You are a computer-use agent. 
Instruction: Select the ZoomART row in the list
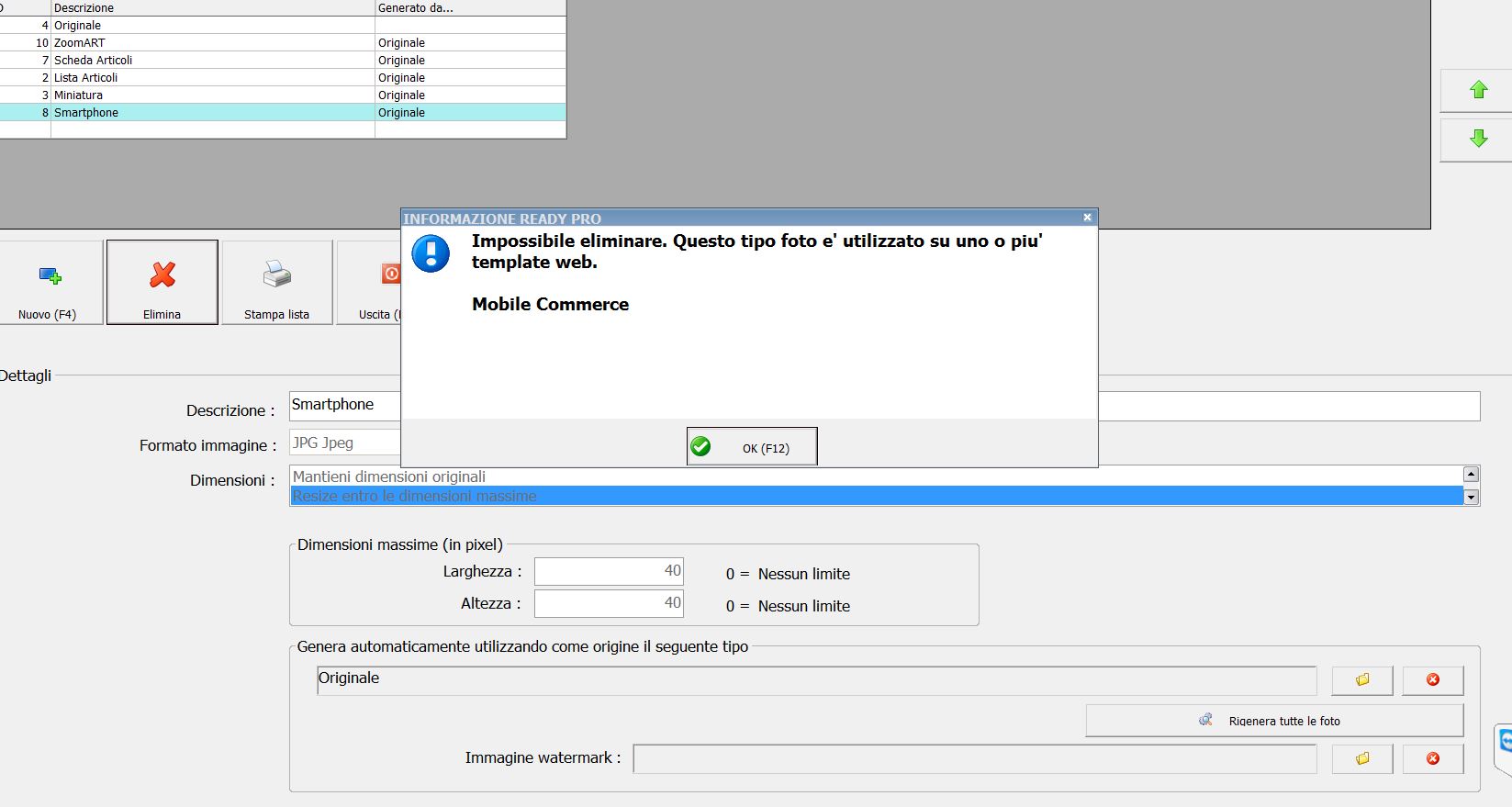[x=283, y=43]
